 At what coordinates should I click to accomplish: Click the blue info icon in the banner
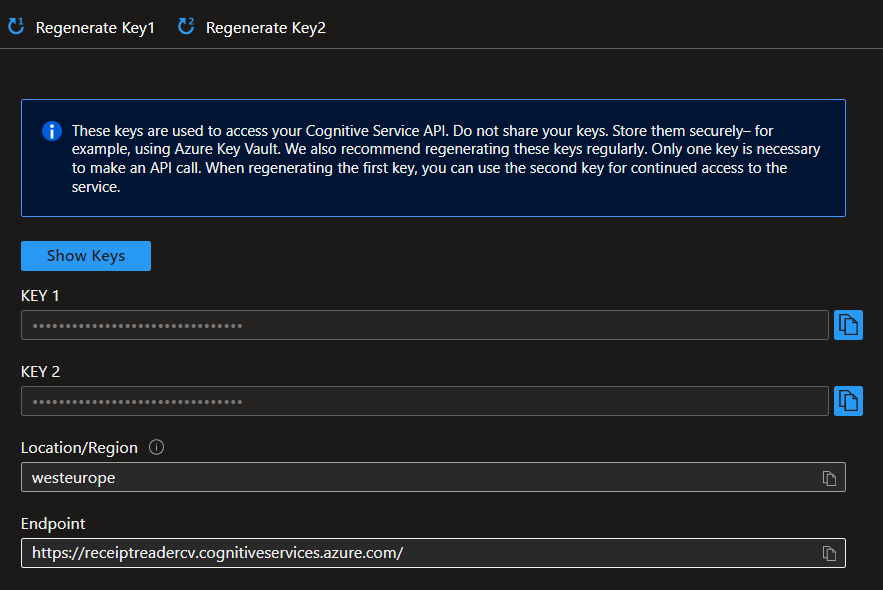click(x=51, y=132)
